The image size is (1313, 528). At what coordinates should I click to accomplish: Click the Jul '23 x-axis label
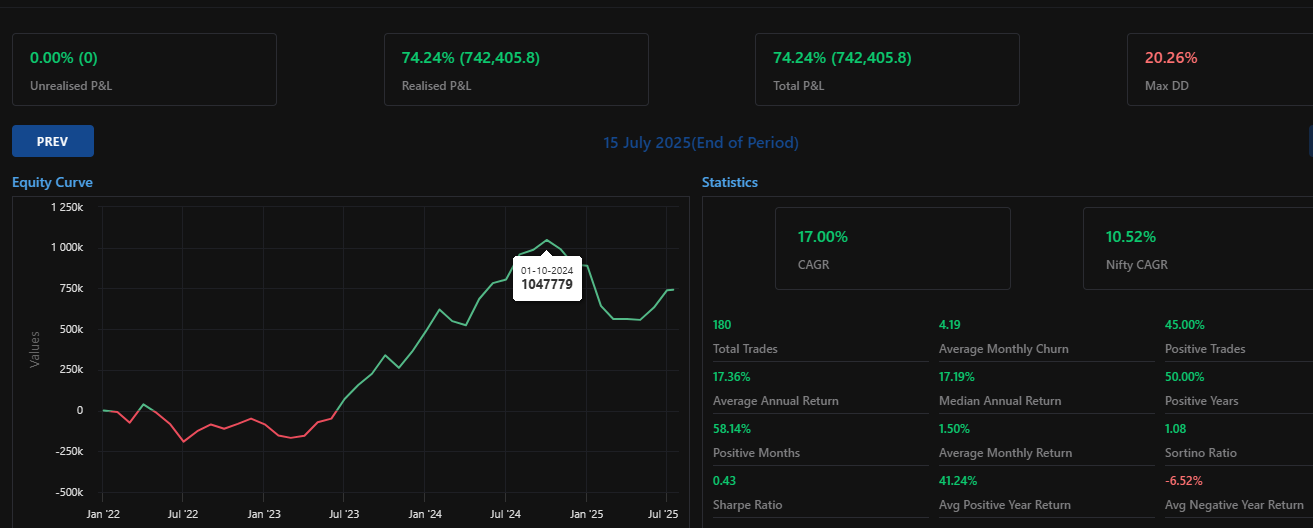point(343,513)
